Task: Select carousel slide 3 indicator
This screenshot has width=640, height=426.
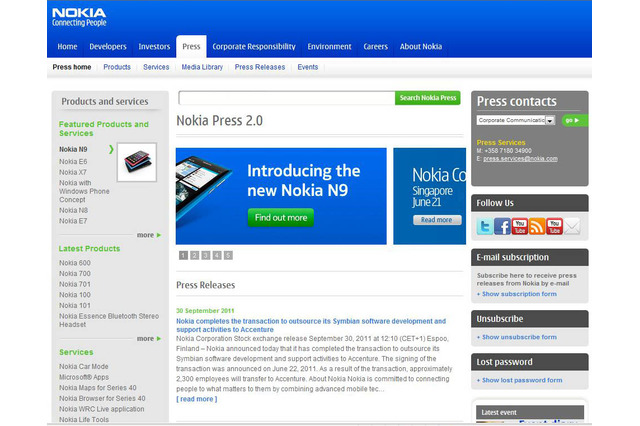Action: click(x=206, y=255)
